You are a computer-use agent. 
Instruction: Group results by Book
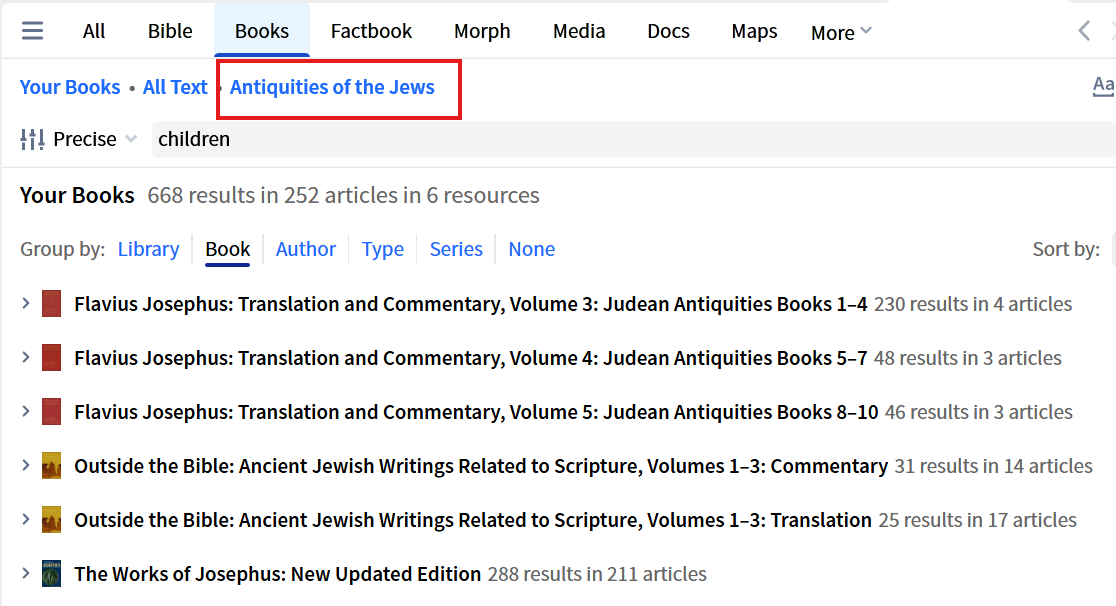click(x=228, y=249)
